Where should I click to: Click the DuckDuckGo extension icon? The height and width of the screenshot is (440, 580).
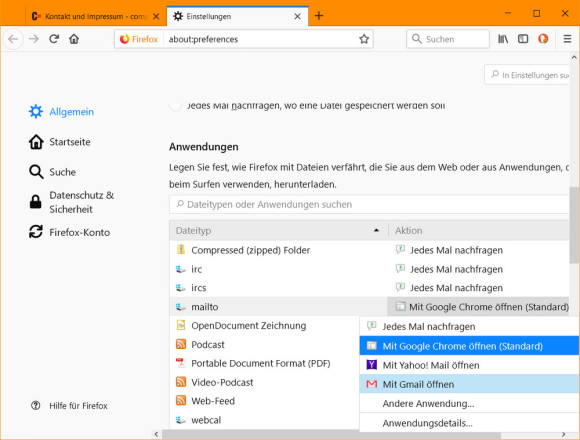pos(543,39)
